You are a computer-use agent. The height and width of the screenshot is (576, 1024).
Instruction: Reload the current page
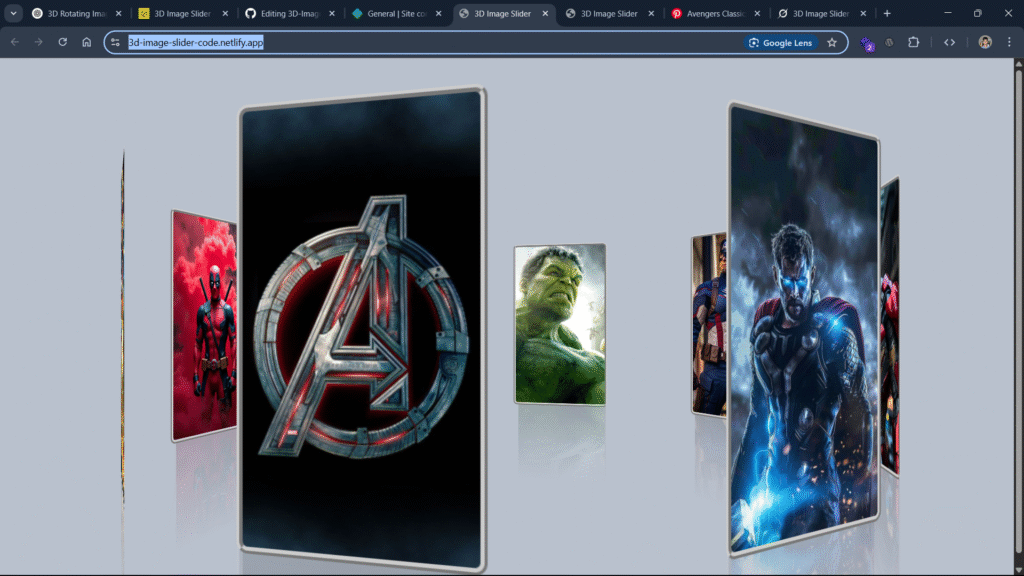pyautogui.click(x=63, y=42)
